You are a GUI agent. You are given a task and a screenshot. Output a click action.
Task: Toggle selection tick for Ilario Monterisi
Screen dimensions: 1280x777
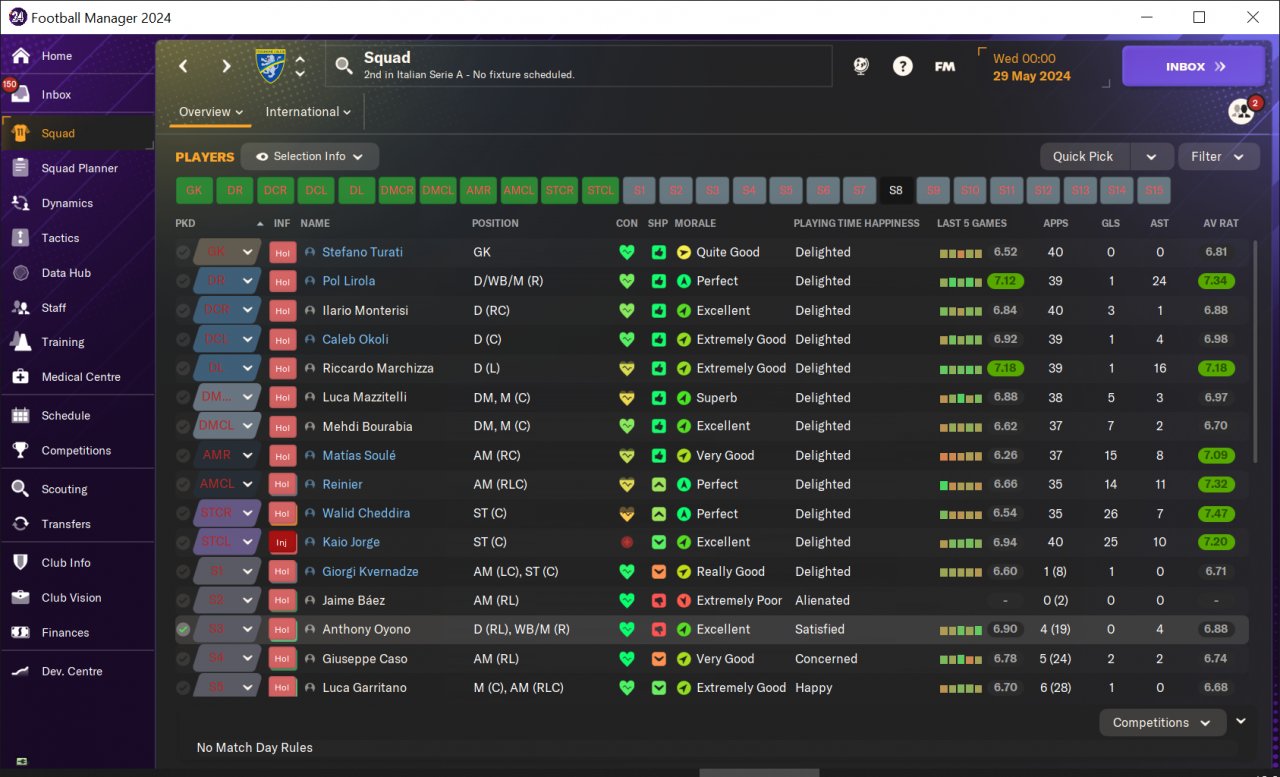click(x=183, y=311)
